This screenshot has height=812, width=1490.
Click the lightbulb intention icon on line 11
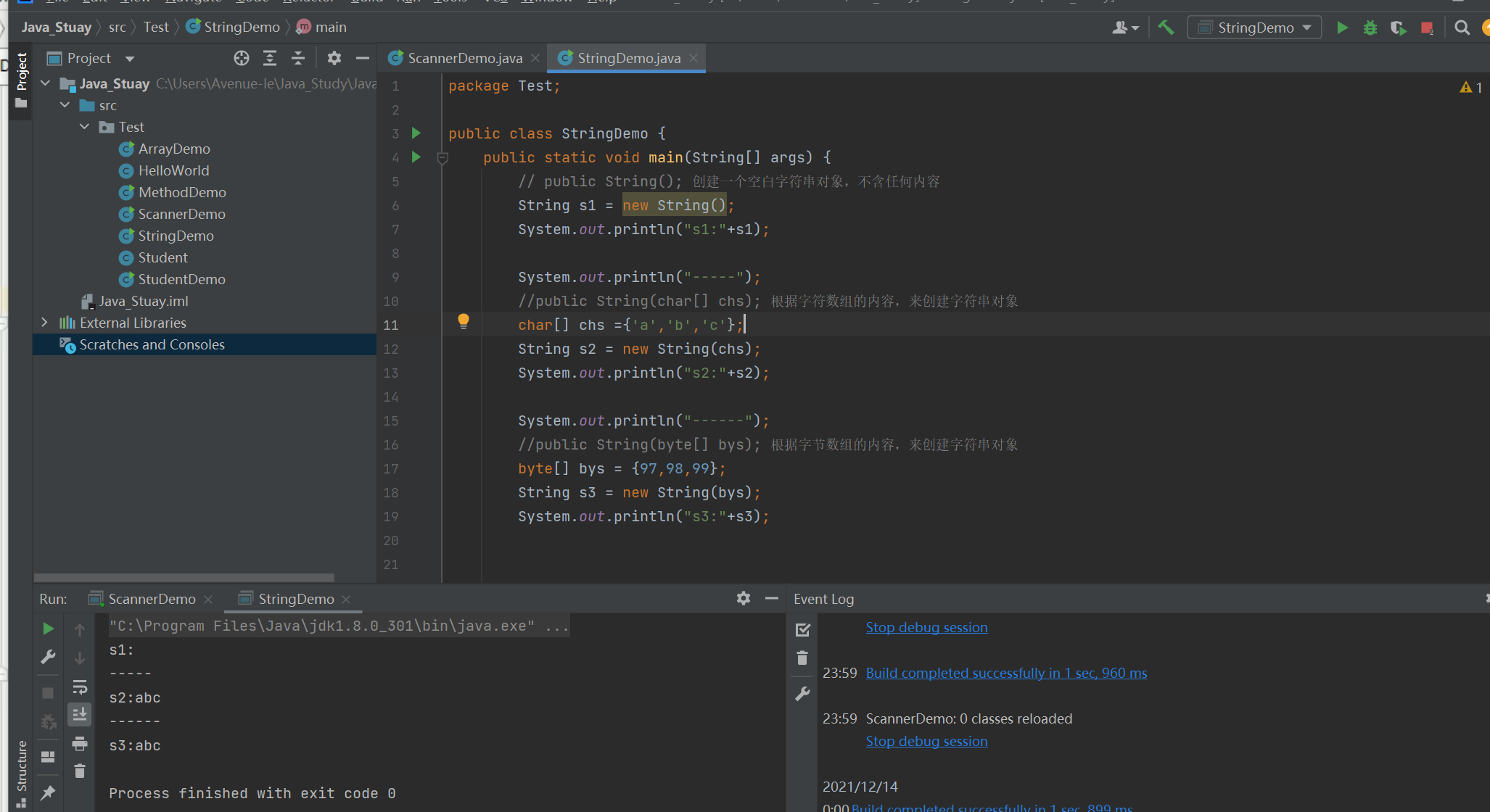464,321
